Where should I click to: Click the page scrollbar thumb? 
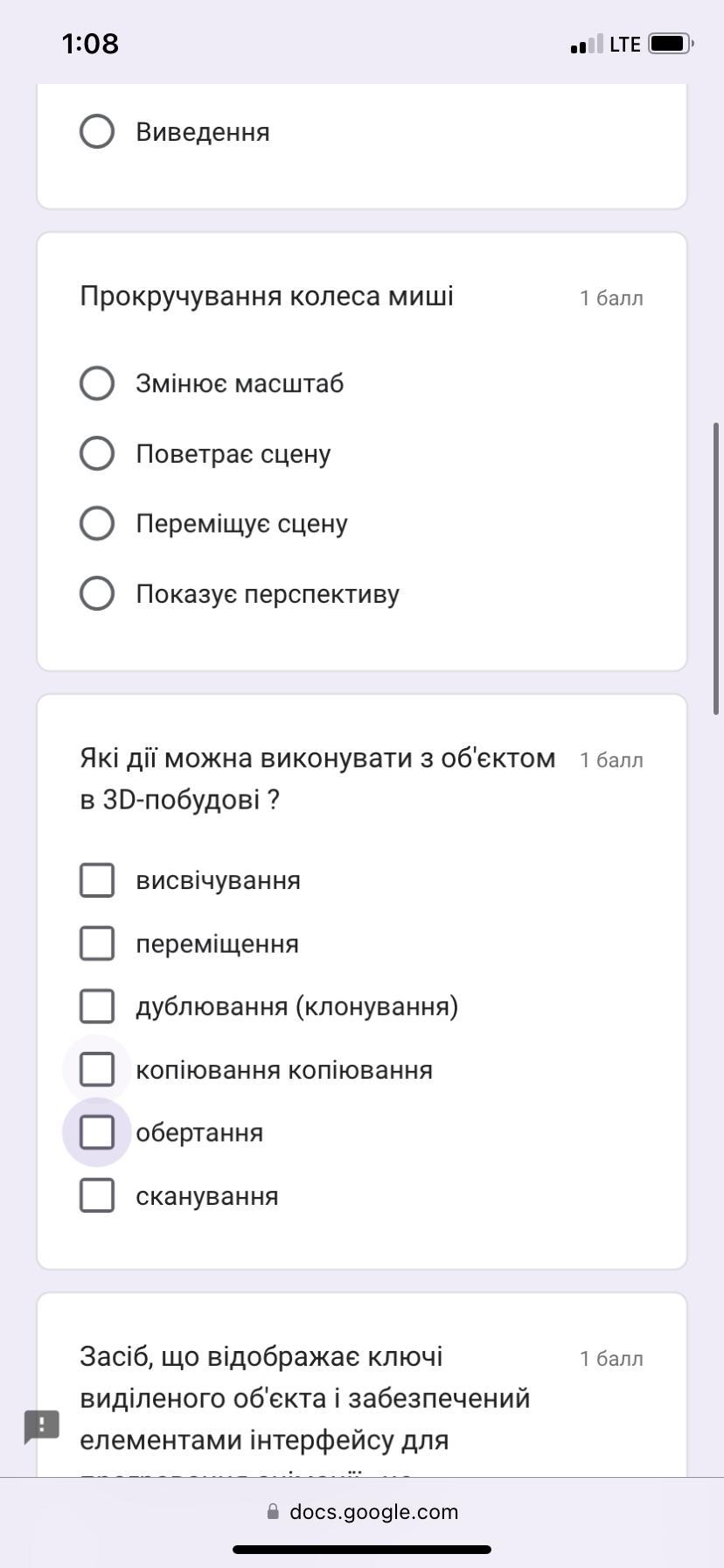717,556
